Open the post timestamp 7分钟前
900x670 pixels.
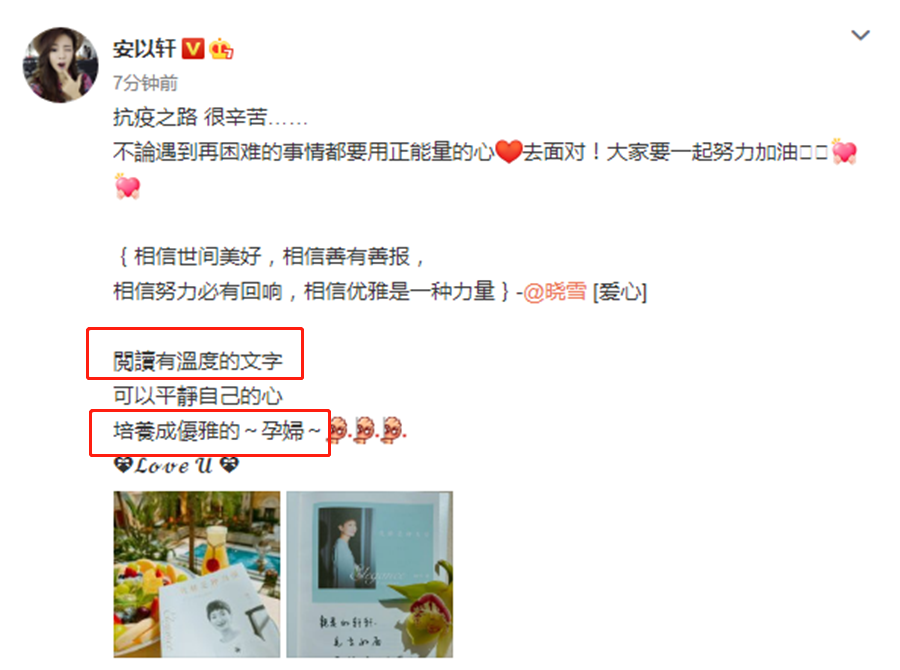coord(145,83)
